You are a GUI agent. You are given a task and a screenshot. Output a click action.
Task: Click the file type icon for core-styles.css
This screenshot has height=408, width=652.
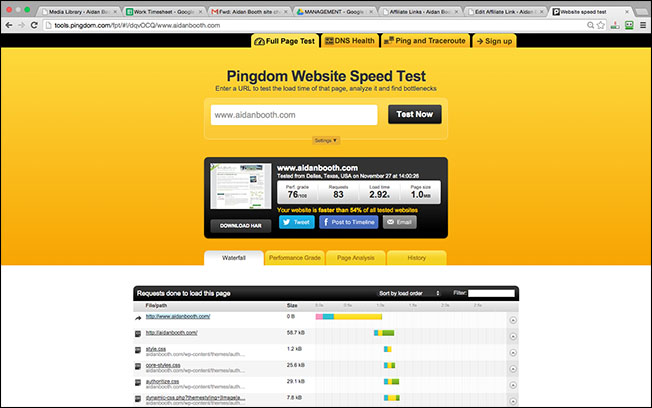138,366
